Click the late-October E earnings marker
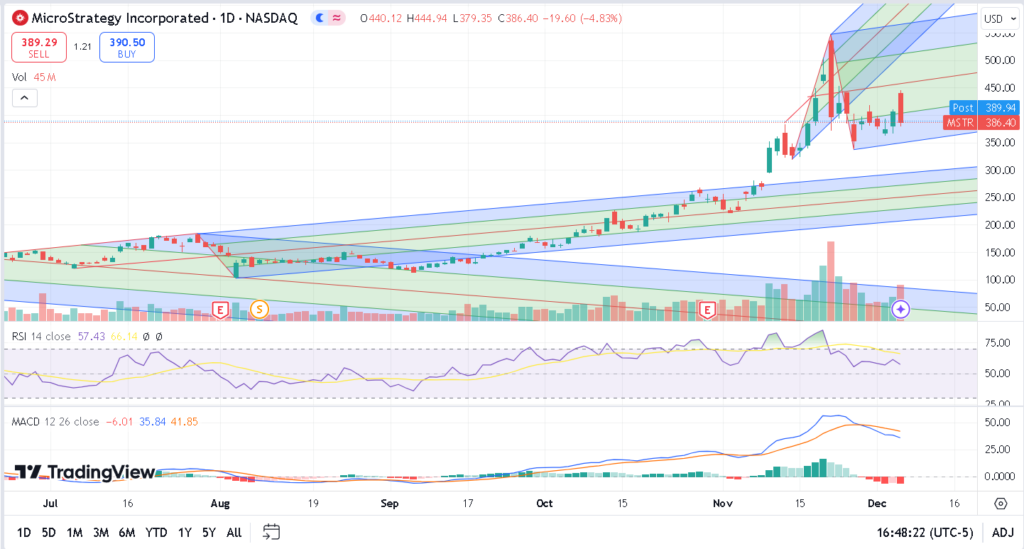 coord(707,309)
